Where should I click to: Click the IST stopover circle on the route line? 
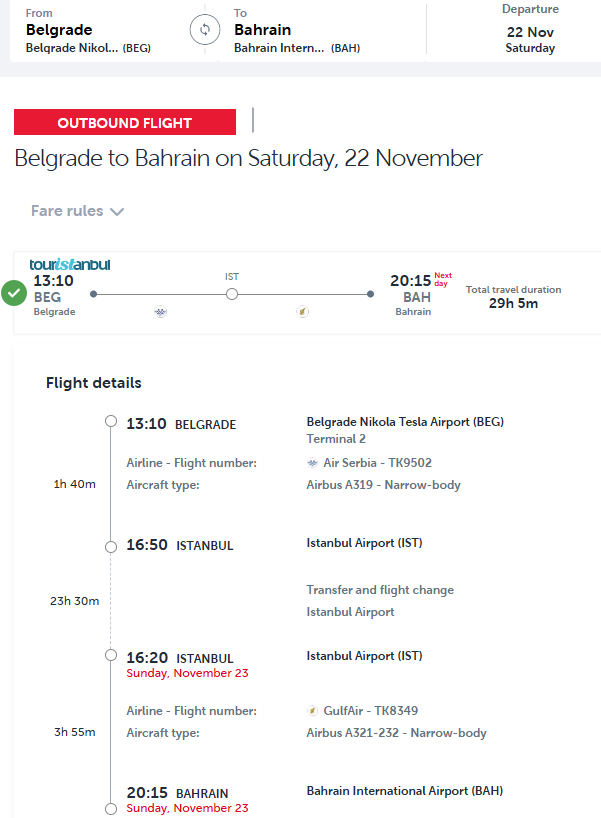pyautogui.click(x=232, y=294)
